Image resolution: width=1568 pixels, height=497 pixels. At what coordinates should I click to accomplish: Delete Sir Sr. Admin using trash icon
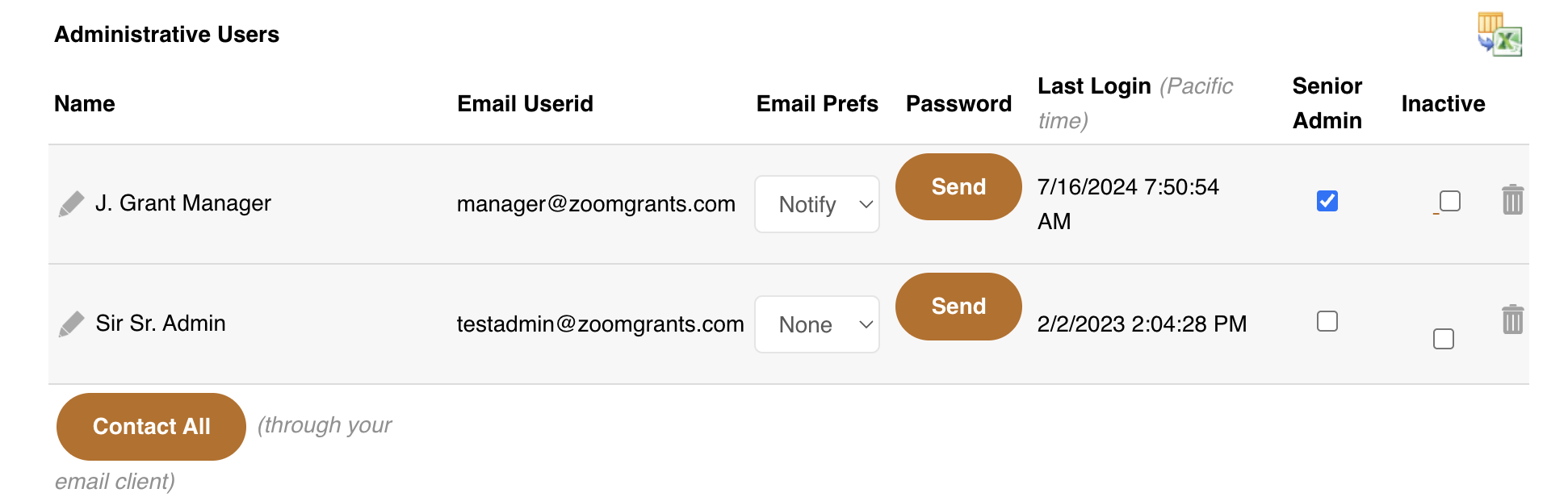tap(1512, 319)
